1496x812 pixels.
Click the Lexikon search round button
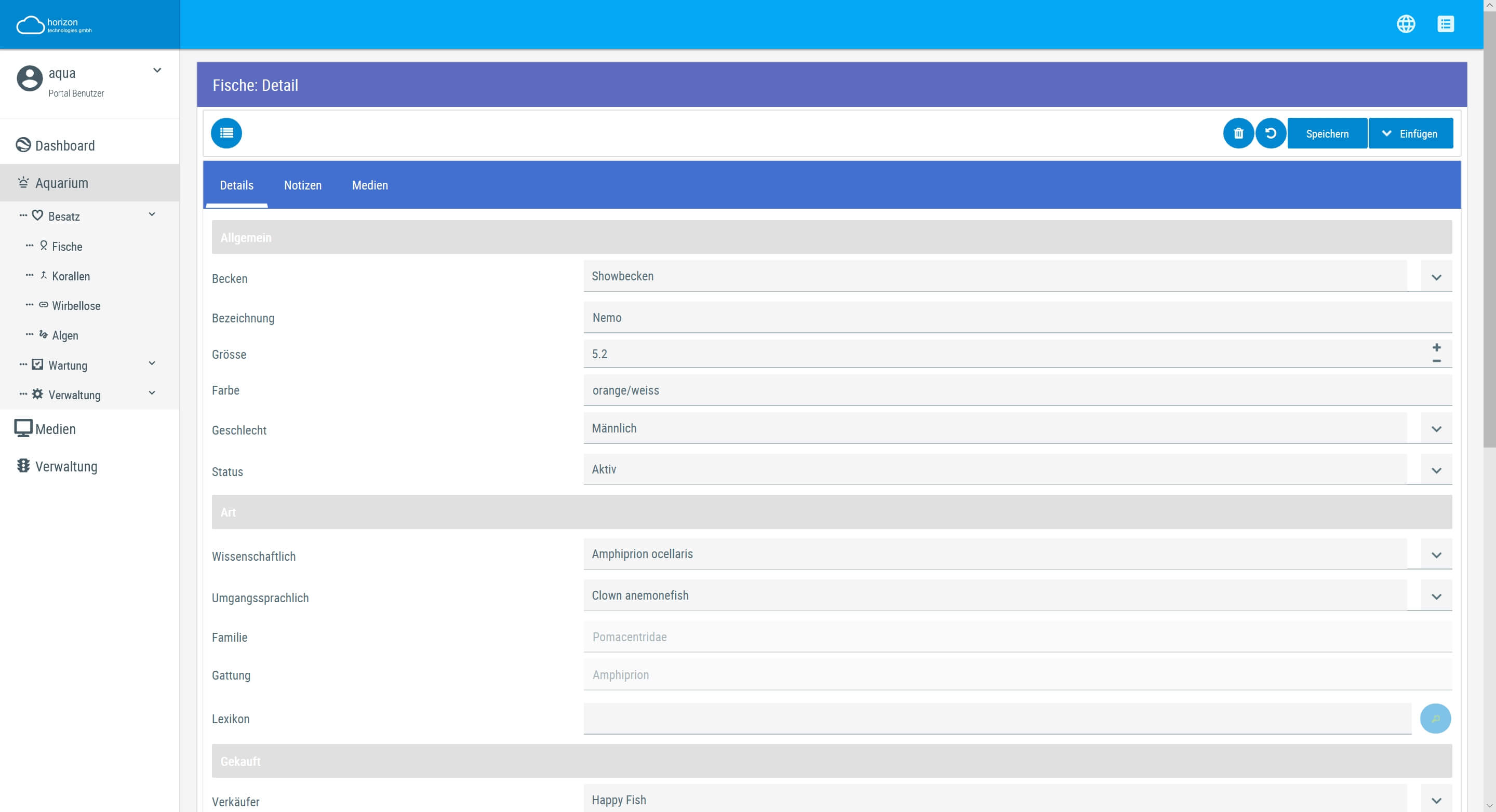[x=1435, y=719]
